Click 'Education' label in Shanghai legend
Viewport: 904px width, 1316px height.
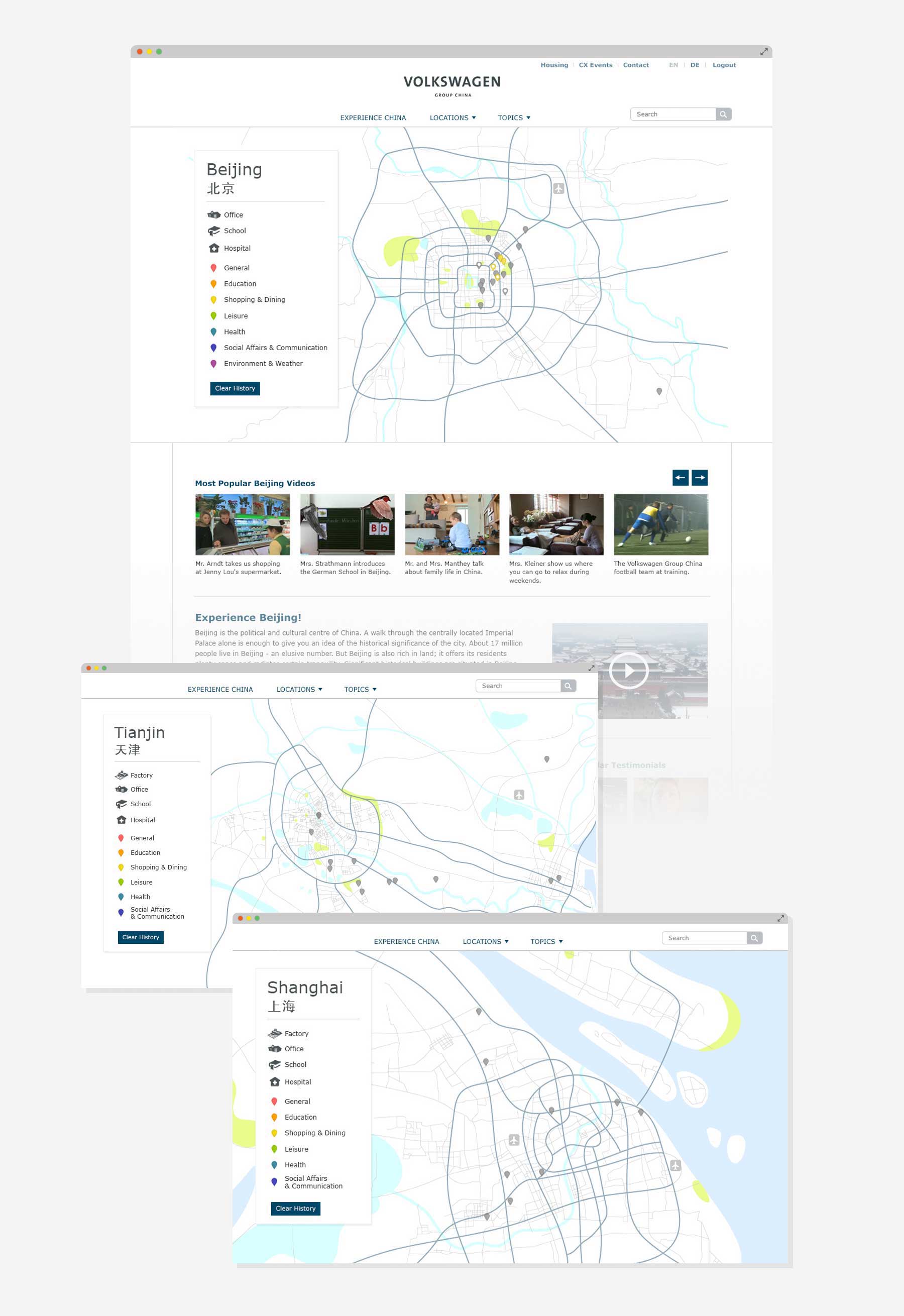[x=301, y=1117]
